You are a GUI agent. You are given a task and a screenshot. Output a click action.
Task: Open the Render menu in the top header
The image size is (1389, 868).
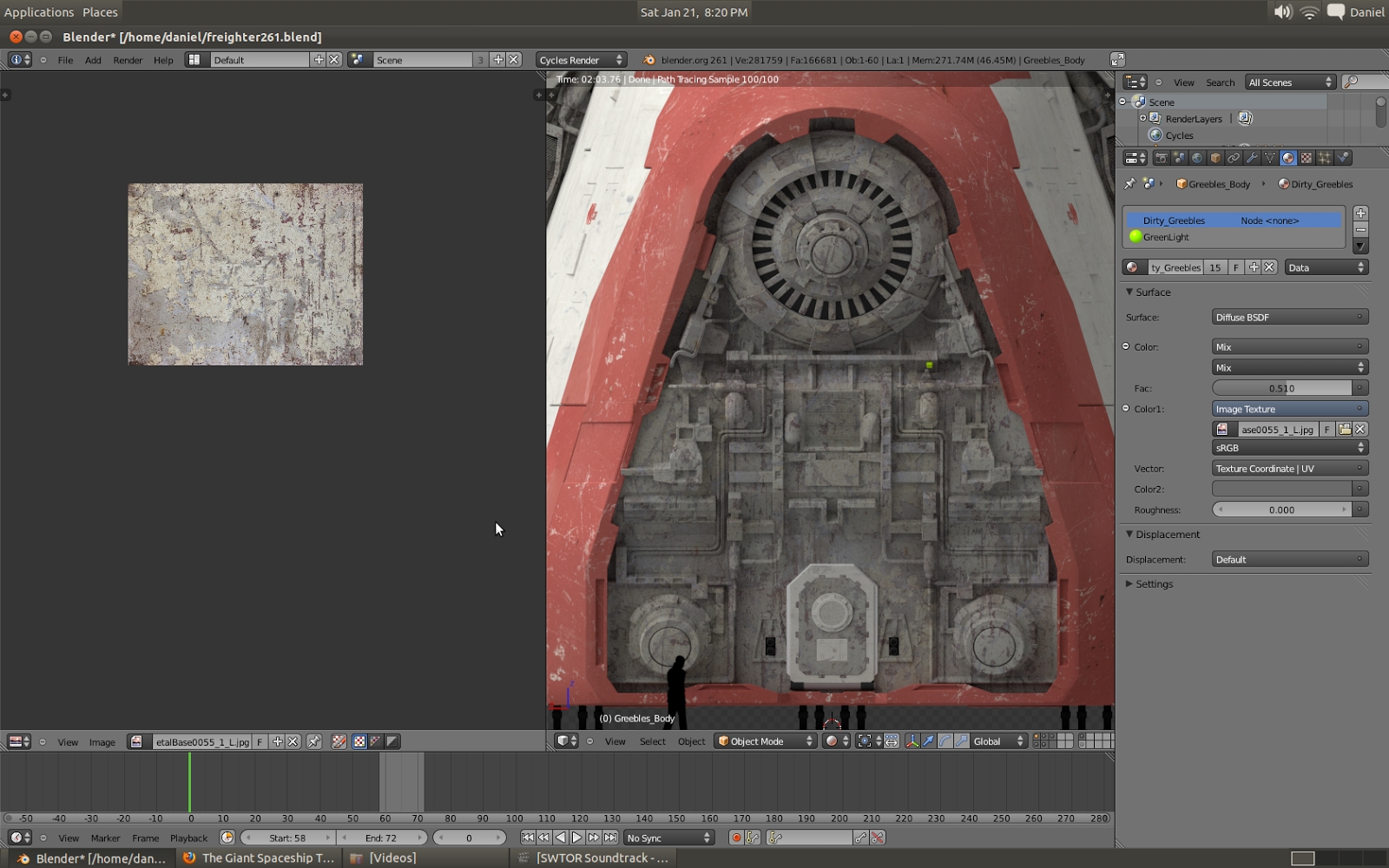point(128,60)
